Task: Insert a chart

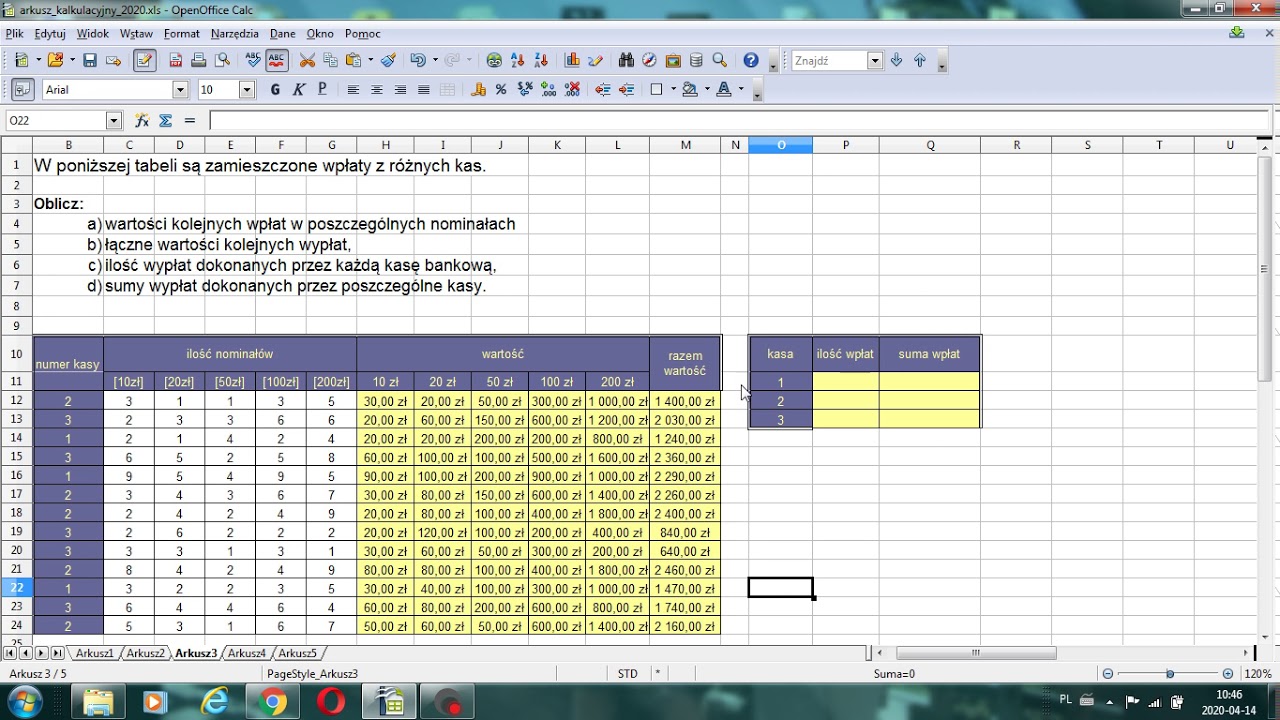Action: [572, 60]
